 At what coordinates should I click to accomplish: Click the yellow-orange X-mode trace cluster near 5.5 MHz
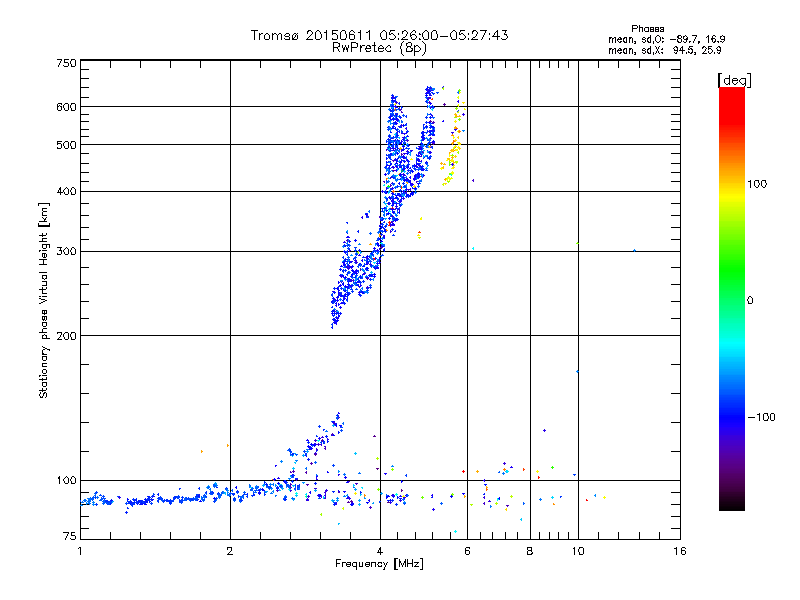(x=453, y=148)
